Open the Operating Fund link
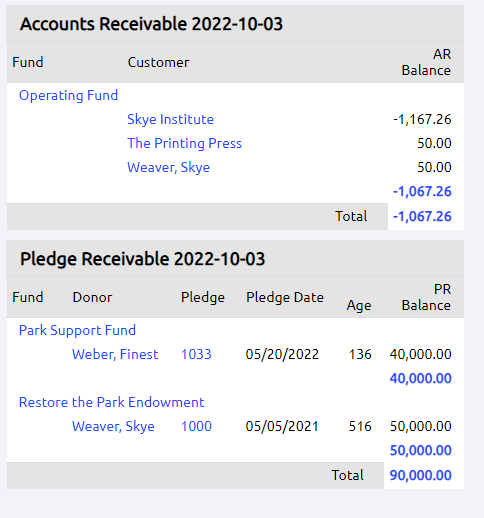This screenshot has width=484, height=518. coord(68,96)
